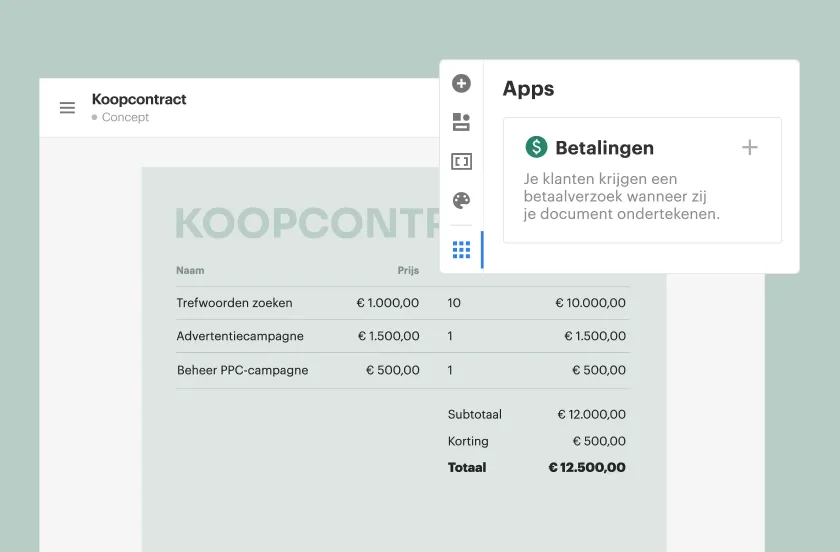840x552 pixels.
Task: Select the Betalingen app card heading
Action: 604,147
